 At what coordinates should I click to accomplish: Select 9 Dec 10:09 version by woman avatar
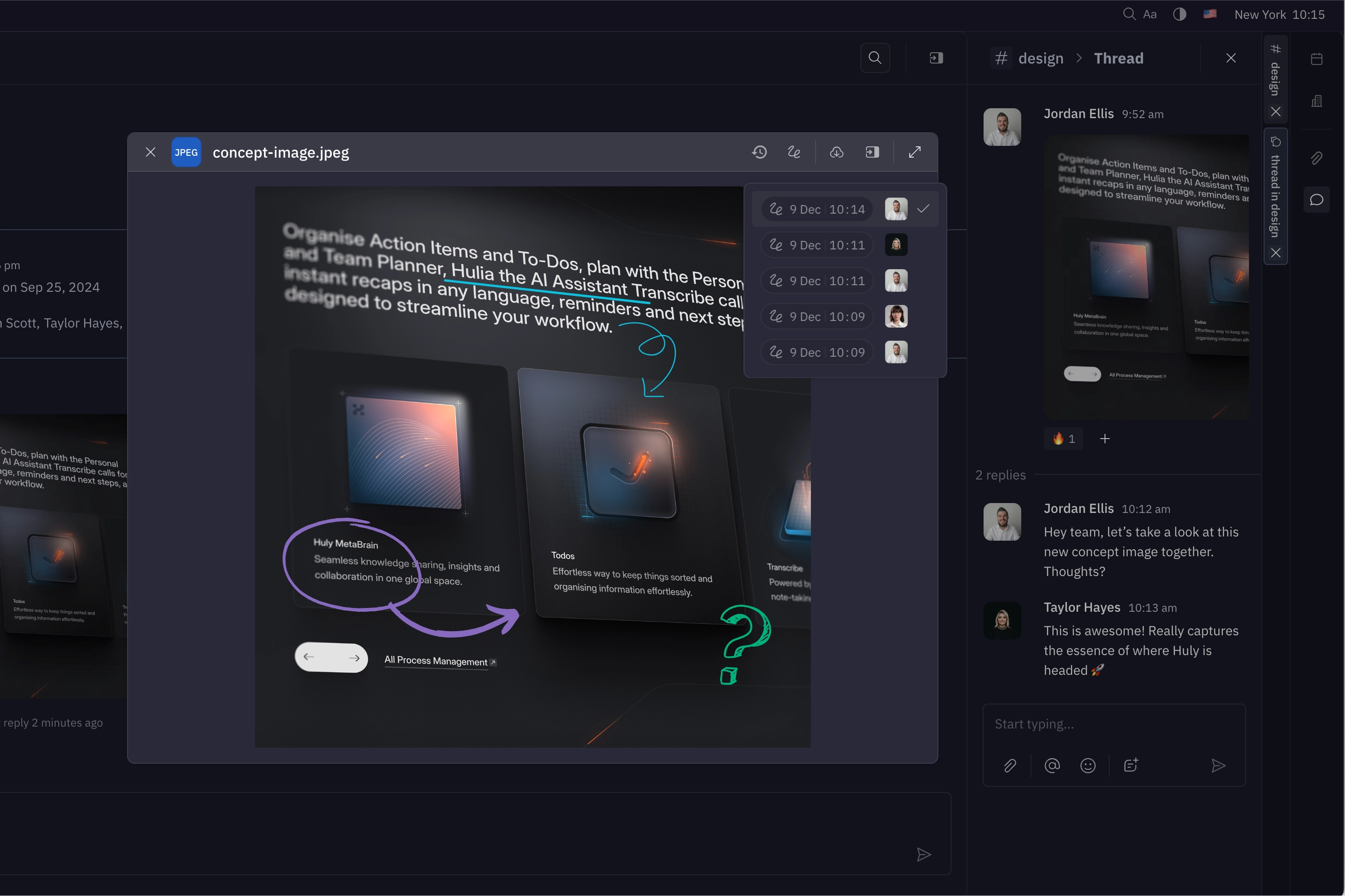817,317
